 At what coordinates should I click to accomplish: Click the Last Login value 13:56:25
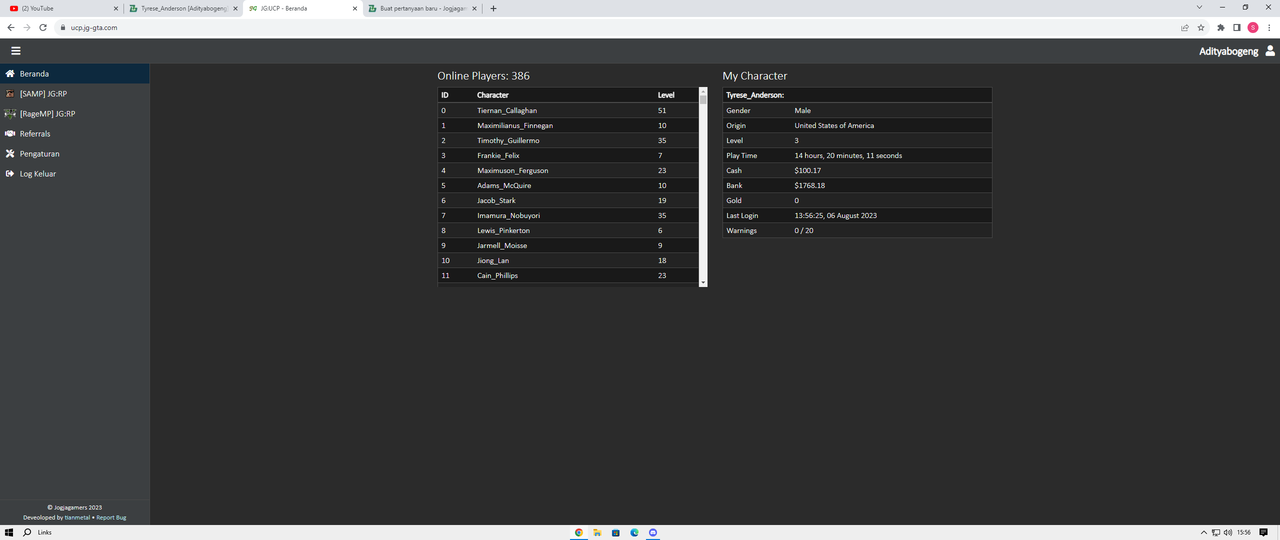tap(836, 215)
